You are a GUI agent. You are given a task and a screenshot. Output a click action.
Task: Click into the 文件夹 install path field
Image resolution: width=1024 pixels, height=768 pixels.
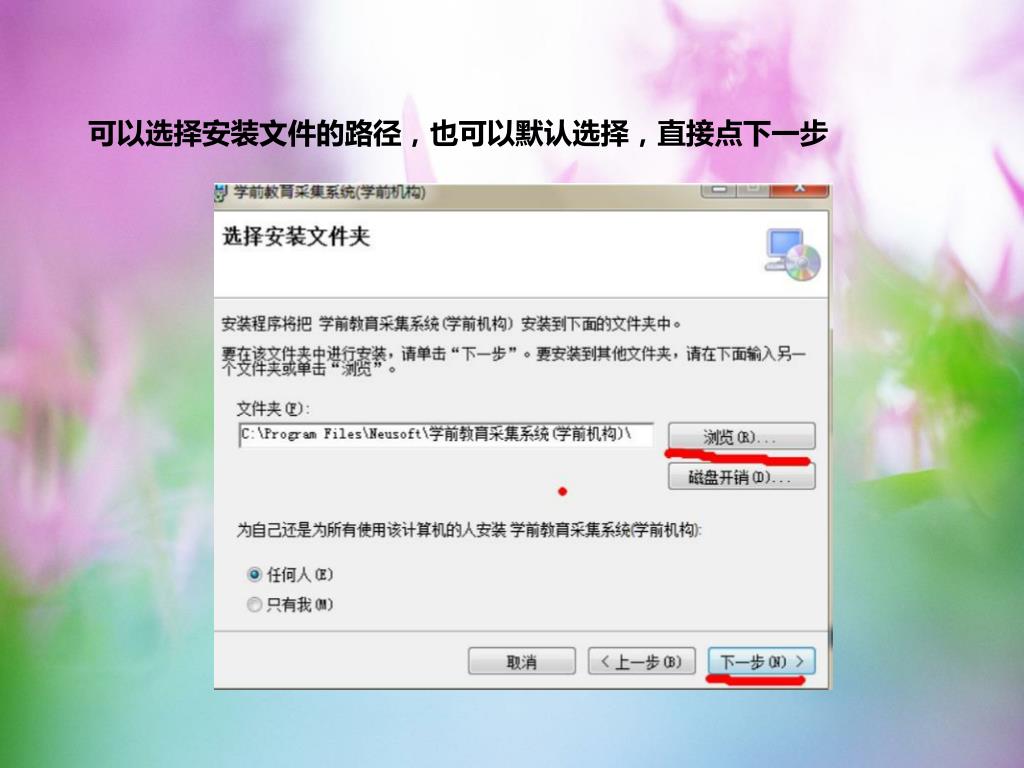click(446, 435)
